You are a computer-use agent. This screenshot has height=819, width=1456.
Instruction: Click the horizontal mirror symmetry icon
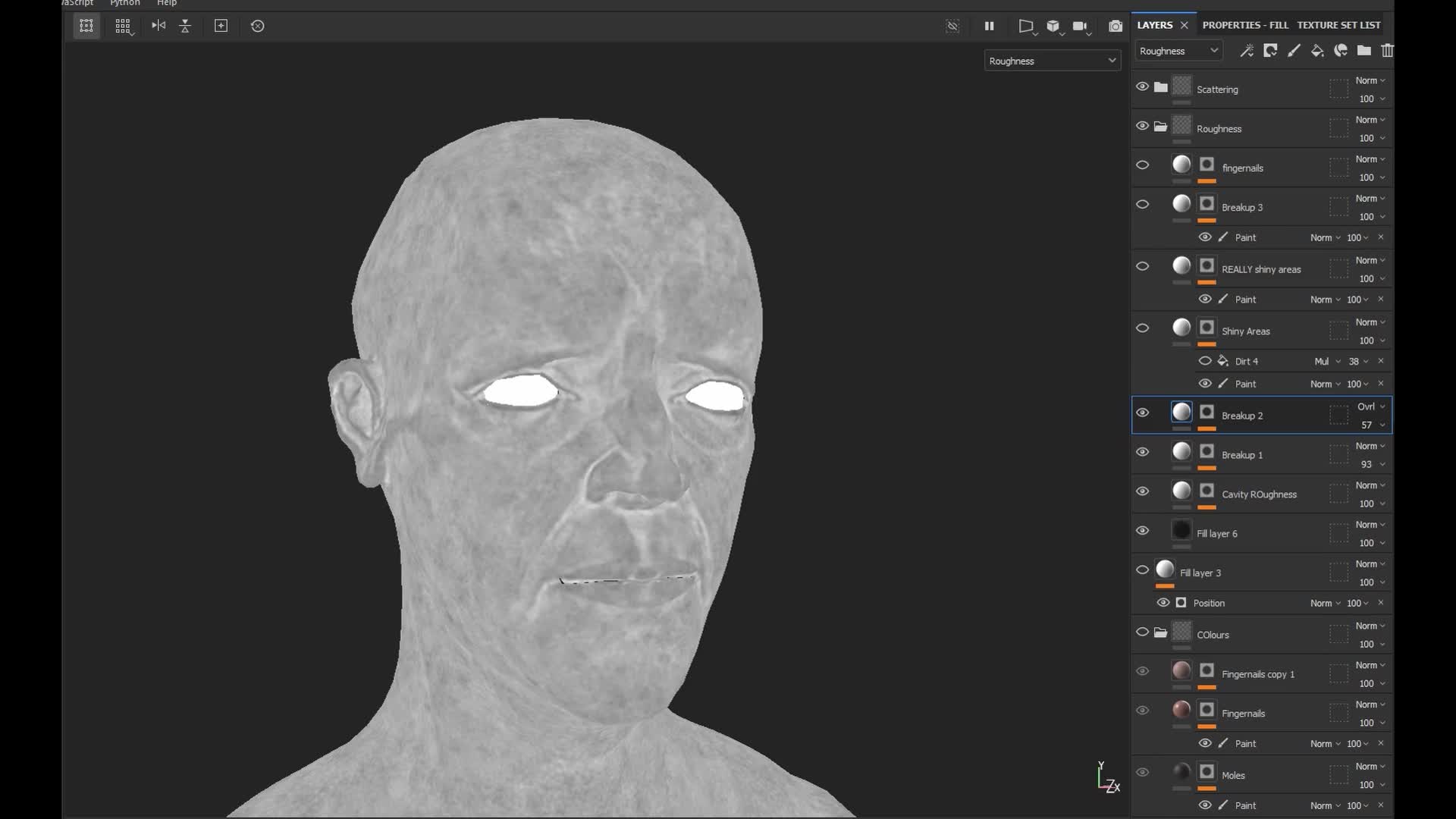tap(158, 26)
